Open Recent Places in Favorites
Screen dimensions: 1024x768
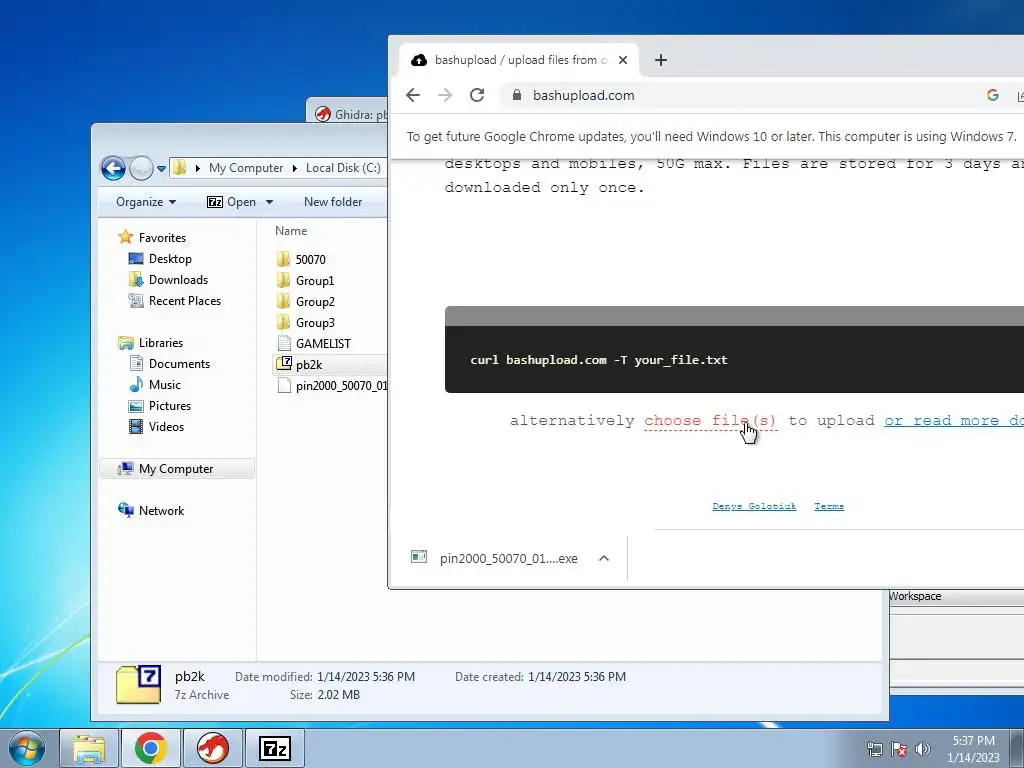point(184,300)
